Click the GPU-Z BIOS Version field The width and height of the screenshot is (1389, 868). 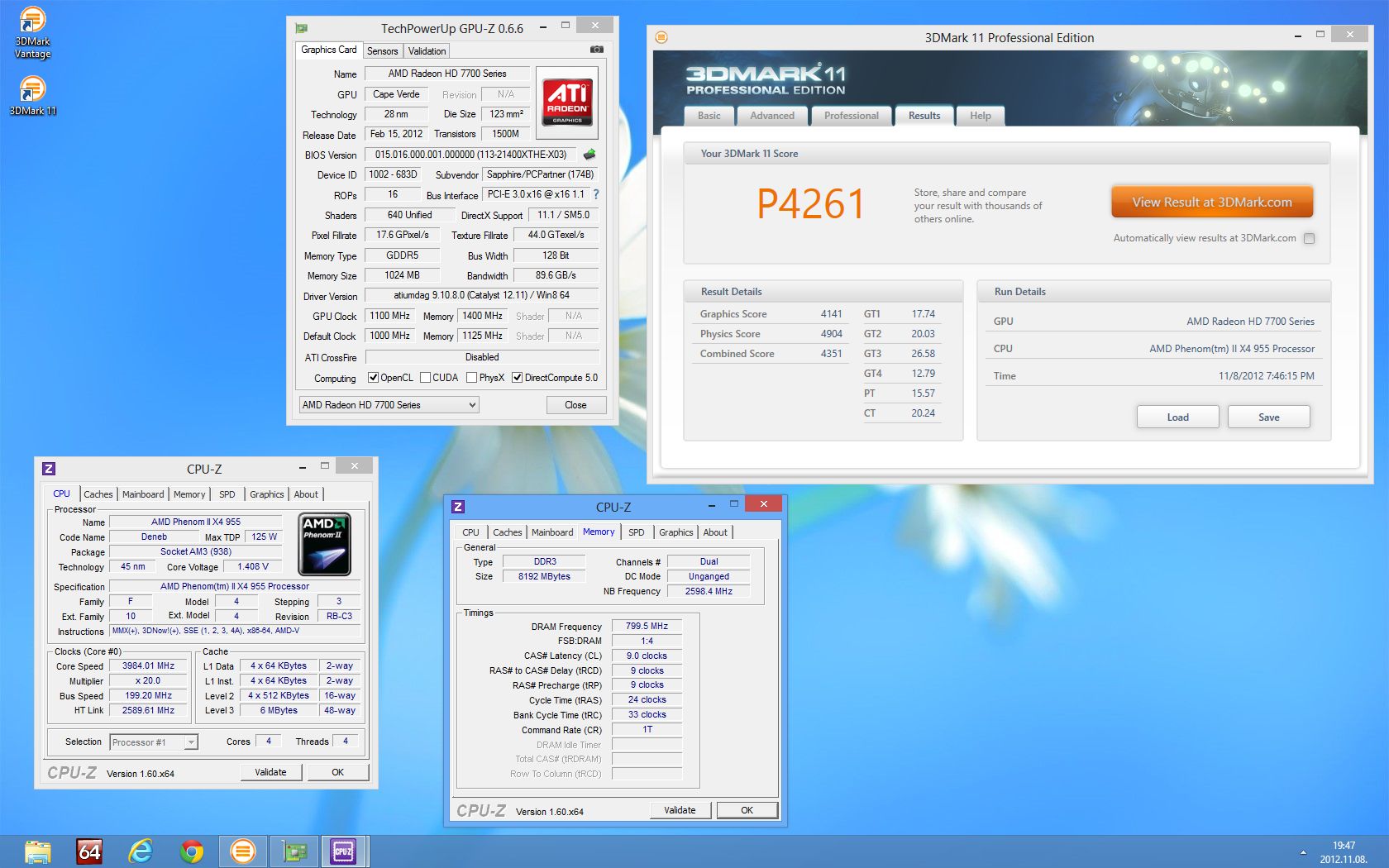(471, 155)
